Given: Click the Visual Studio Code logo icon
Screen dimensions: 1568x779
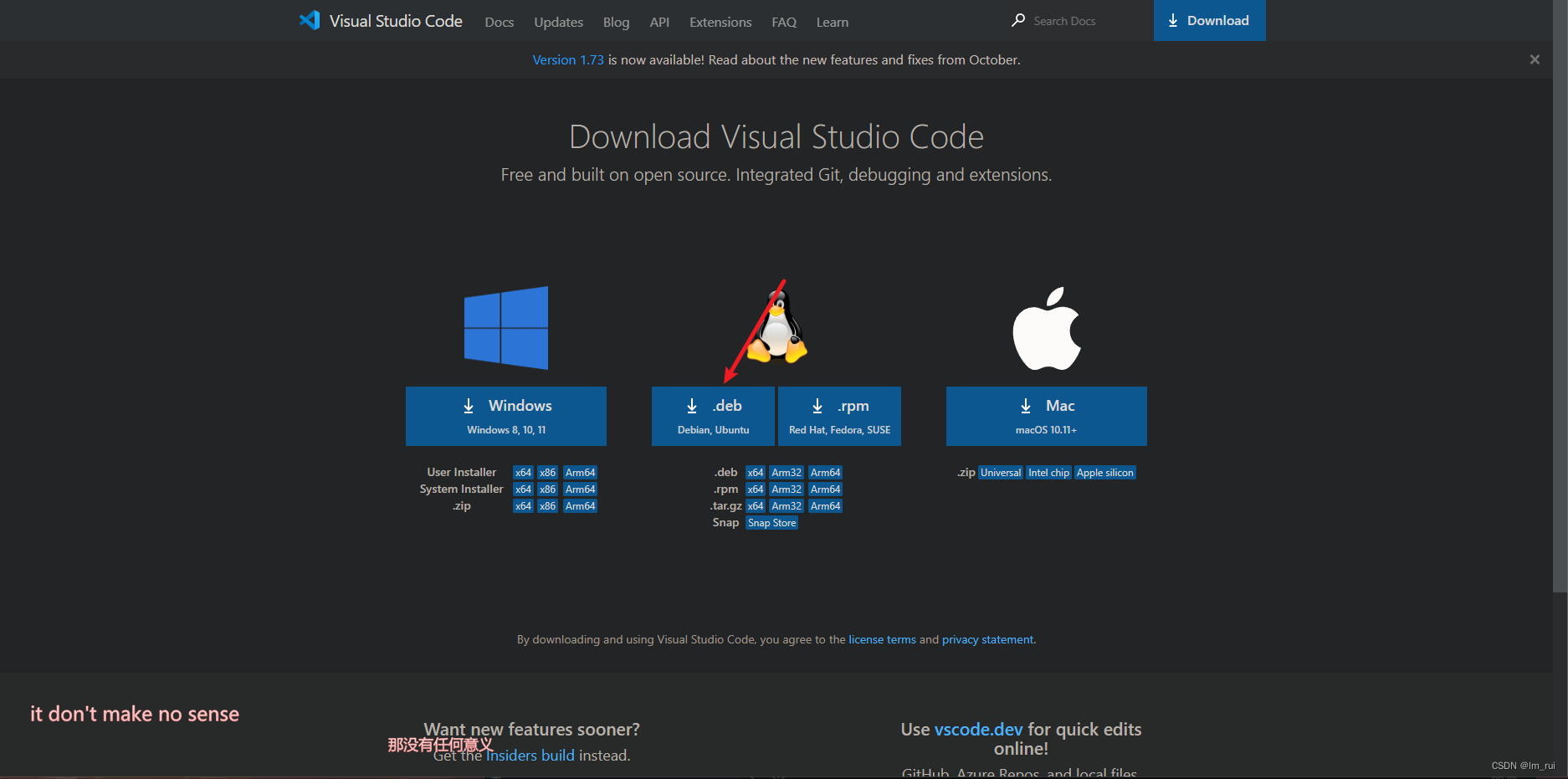Looking at the screenshot, I should click(x=310, y=20).
